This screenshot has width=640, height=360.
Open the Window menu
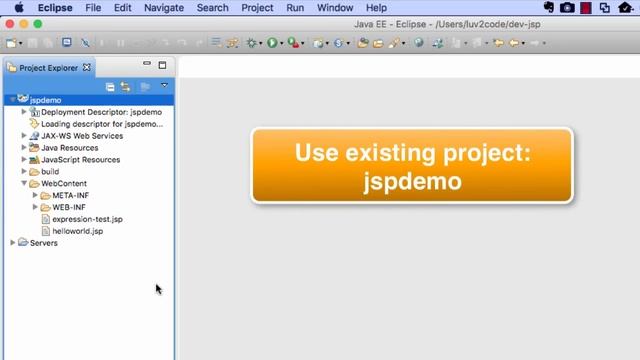[x=335, y=8]
